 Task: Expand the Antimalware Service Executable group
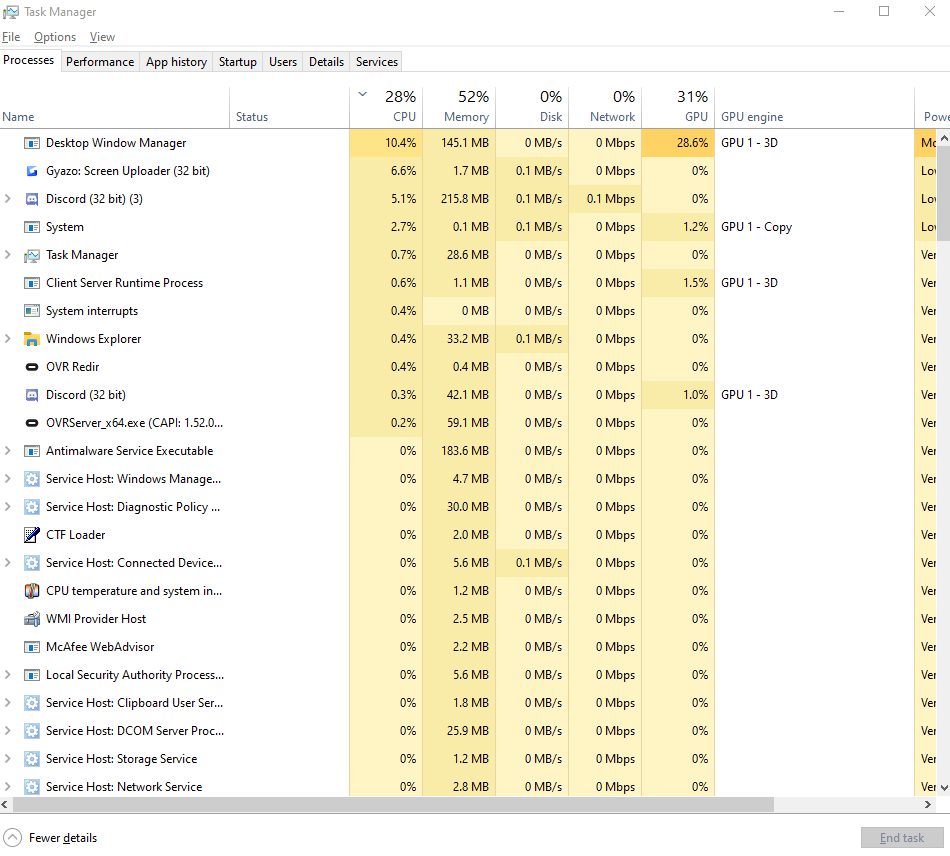click(x=8, y=451)
